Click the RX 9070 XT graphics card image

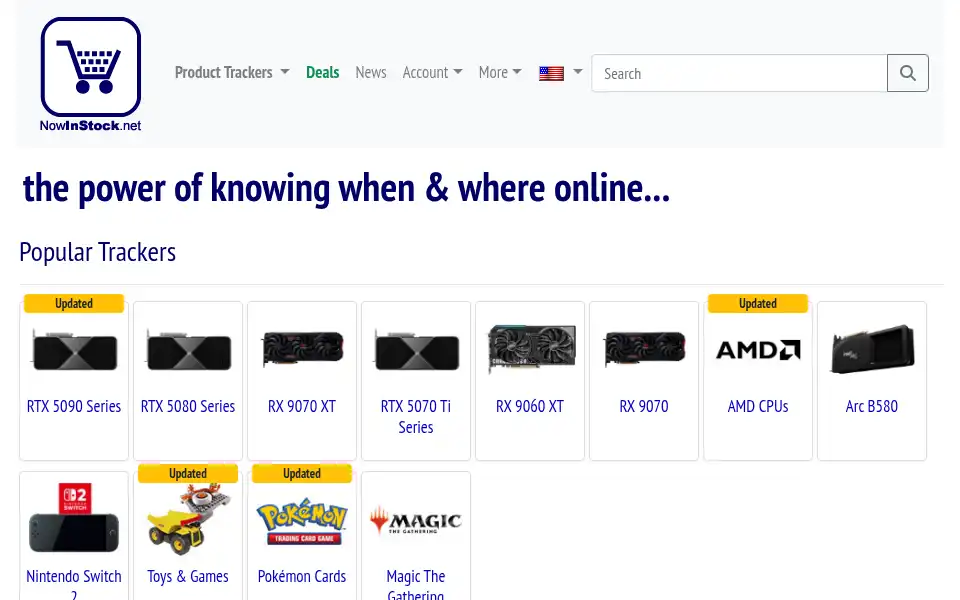(x=302, y=348)
